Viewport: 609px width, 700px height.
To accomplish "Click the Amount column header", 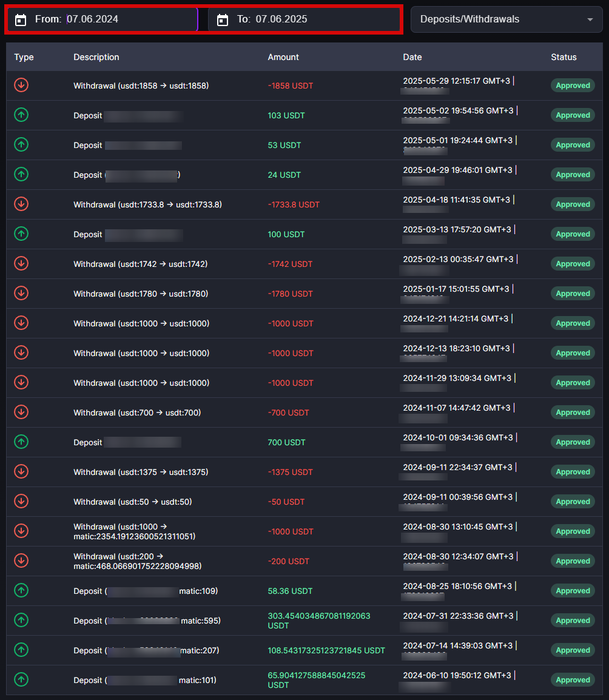I will click(283, 57).
